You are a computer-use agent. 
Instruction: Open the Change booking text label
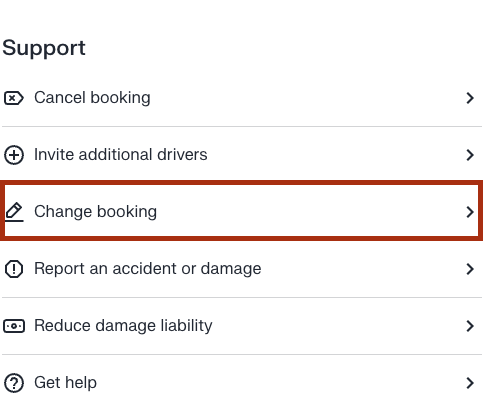point(96,212)
